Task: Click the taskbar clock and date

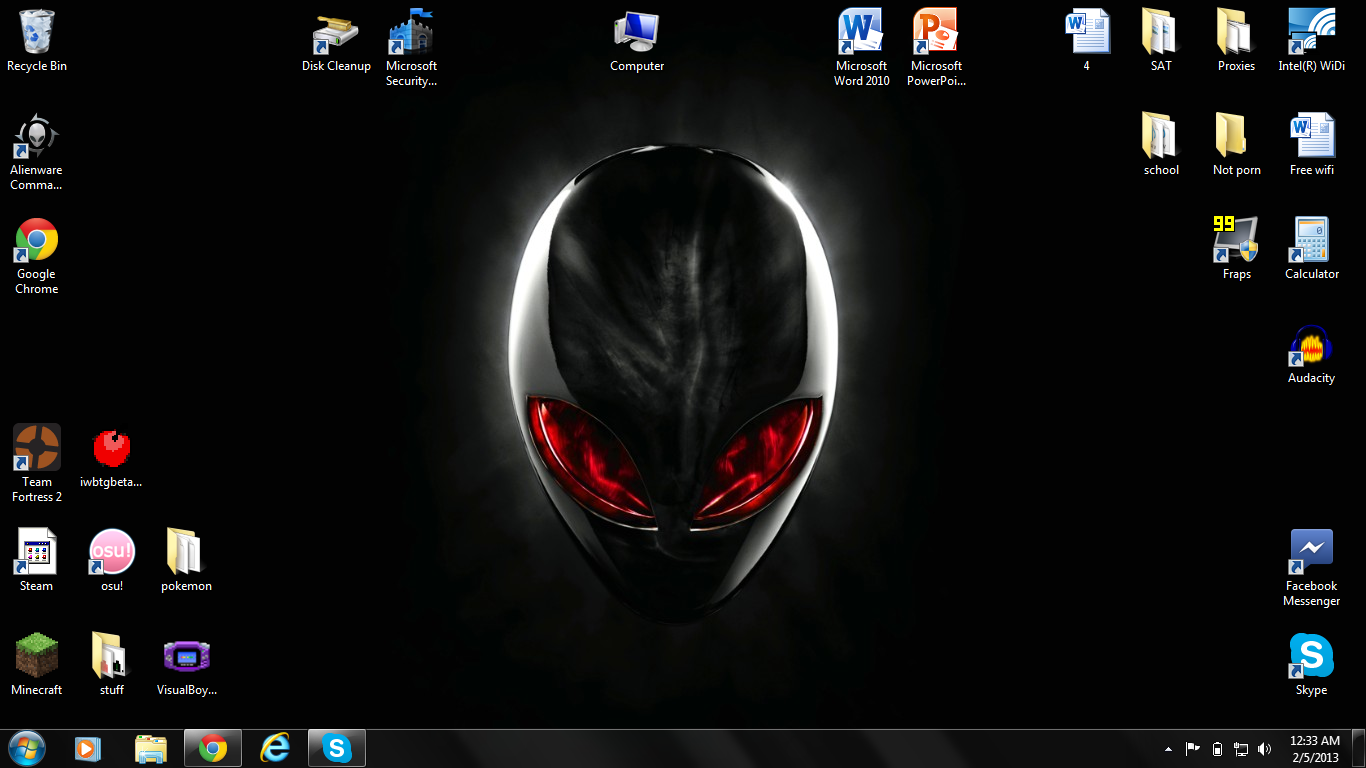Action: pos(1314,749)
